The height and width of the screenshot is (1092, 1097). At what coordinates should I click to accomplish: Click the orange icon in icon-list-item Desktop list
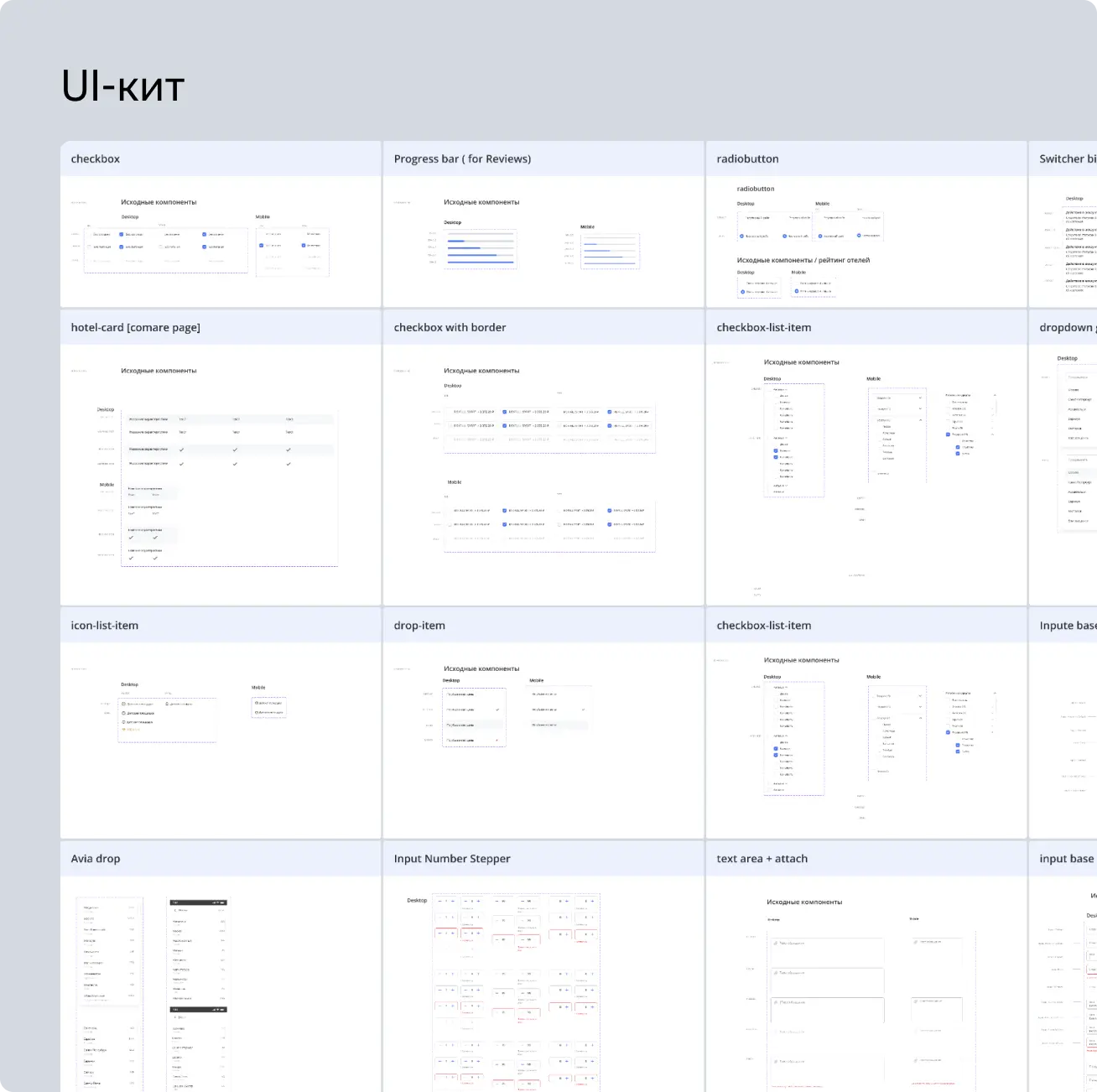[x=124, y=730]
